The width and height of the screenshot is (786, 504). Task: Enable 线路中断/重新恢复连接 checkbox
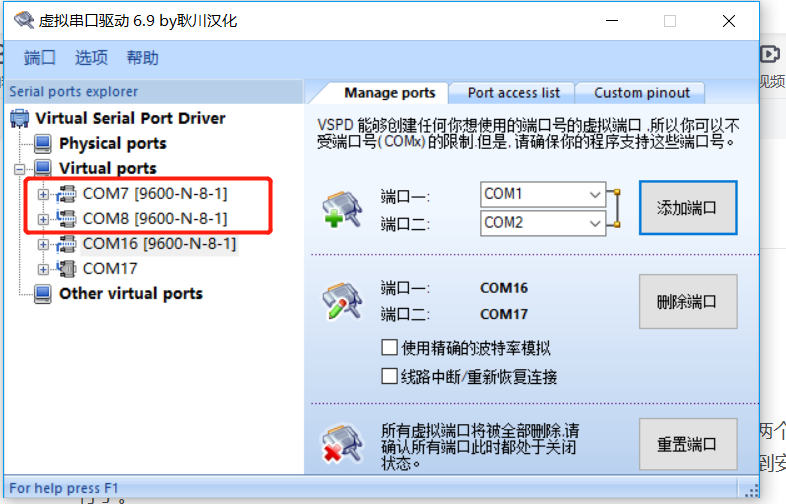point(389,376)
